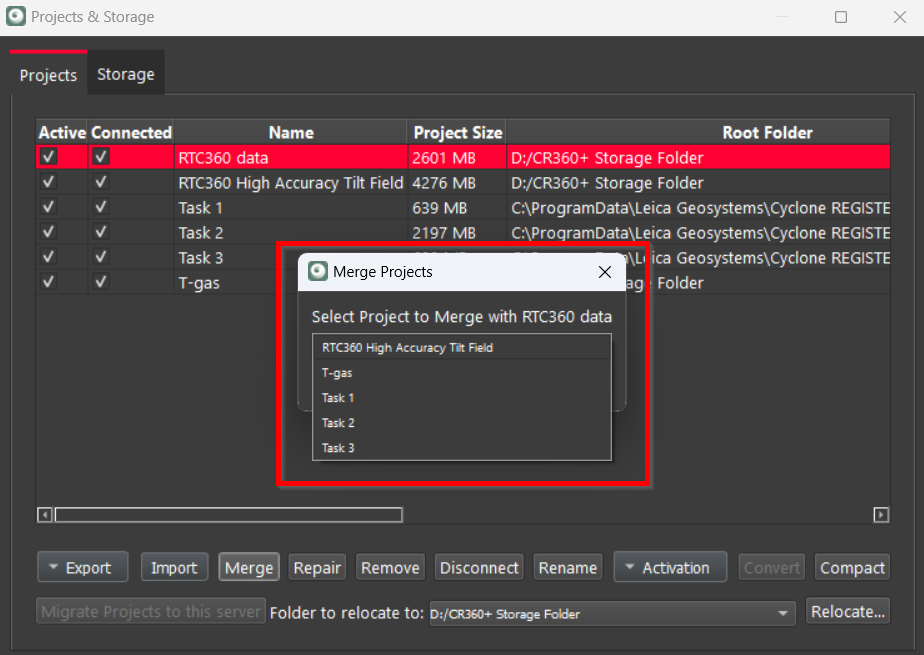Switch to the Storage tab
Image resolution: width=924 pixels, height=655 pixels.
[x=125, y=74]
